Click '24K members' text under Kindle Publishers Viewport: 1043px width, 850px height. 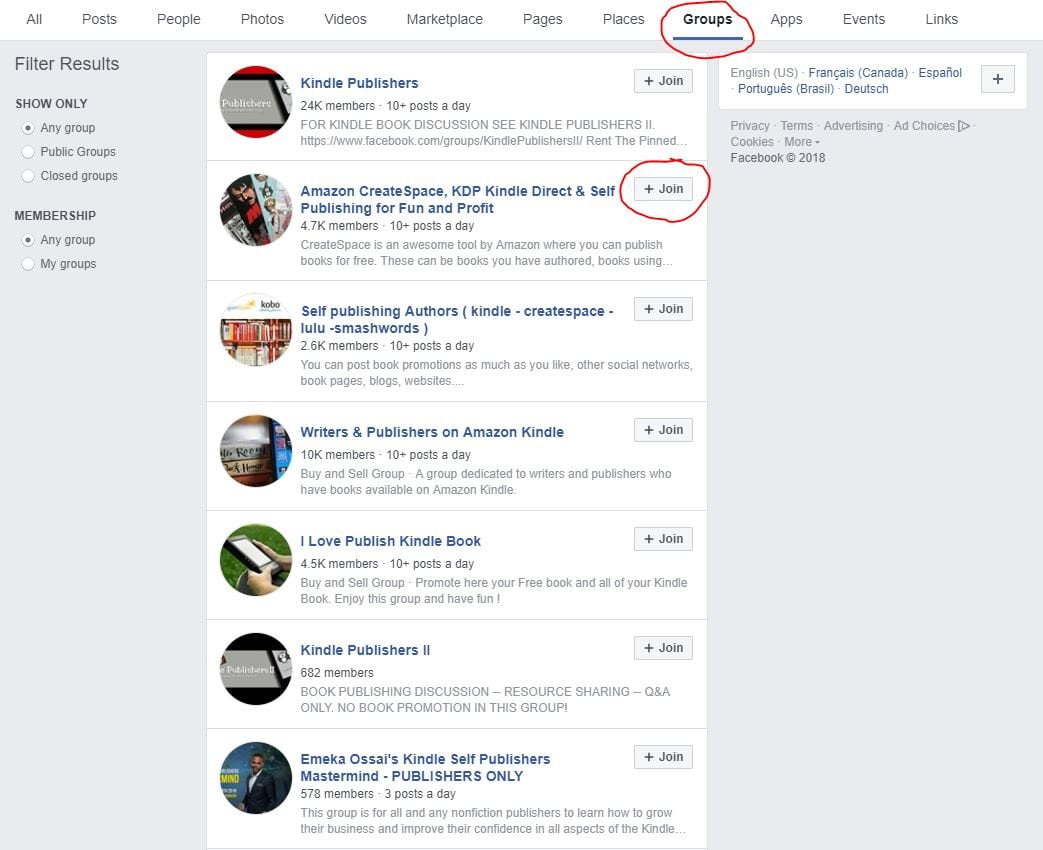pos(337,106)
